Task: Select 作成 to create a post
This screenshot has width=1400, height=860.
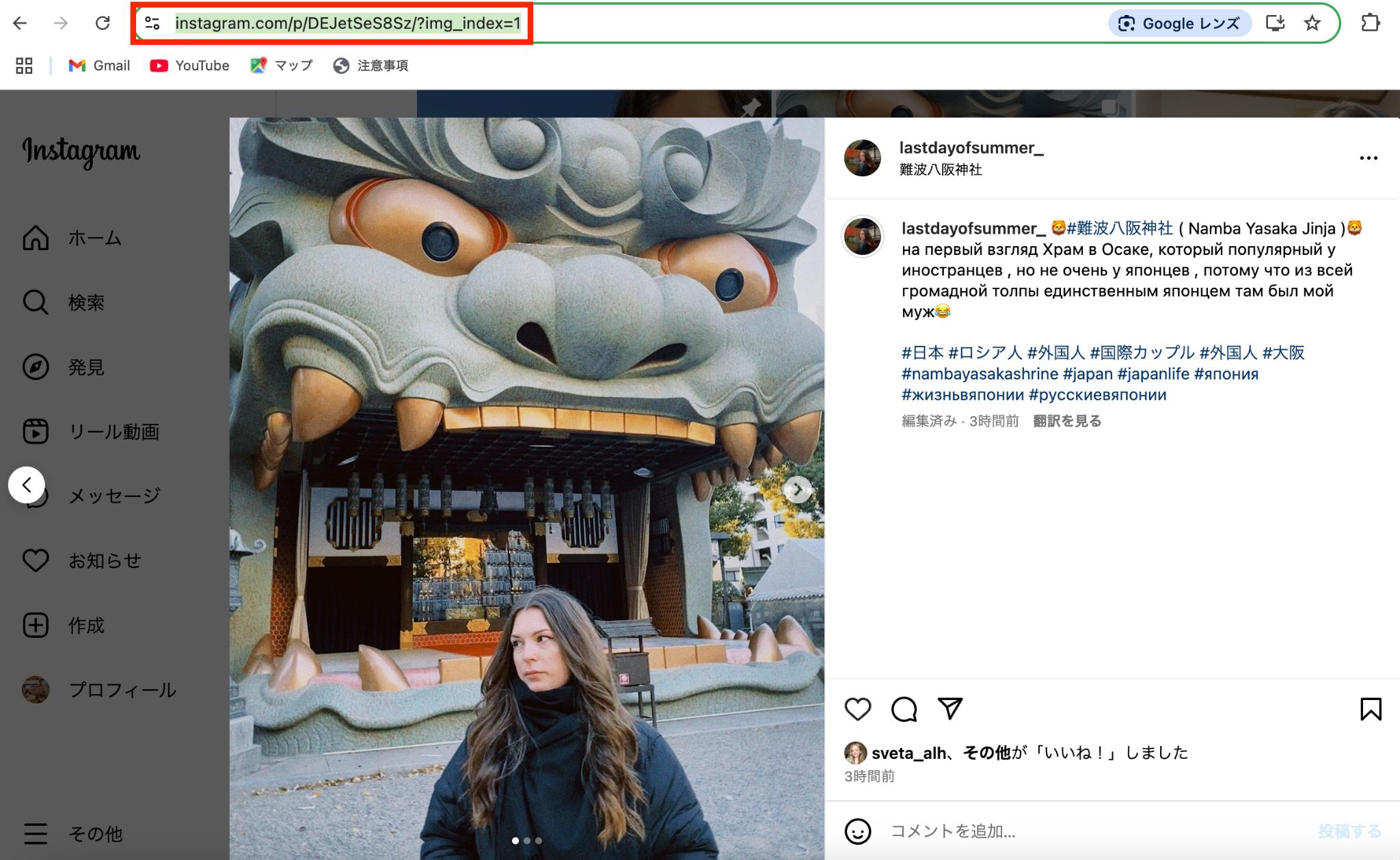Action: click(64, 625)
